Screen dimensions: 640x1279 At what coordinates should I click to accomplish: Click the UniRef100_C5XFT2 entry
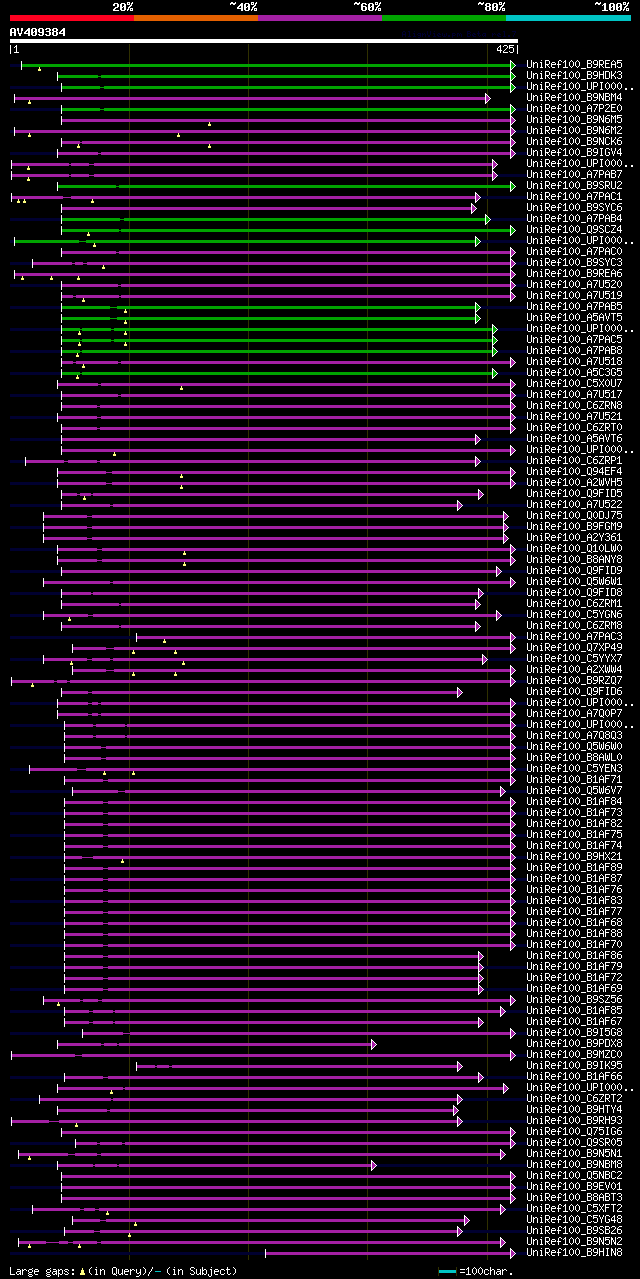coord(574,1208)
